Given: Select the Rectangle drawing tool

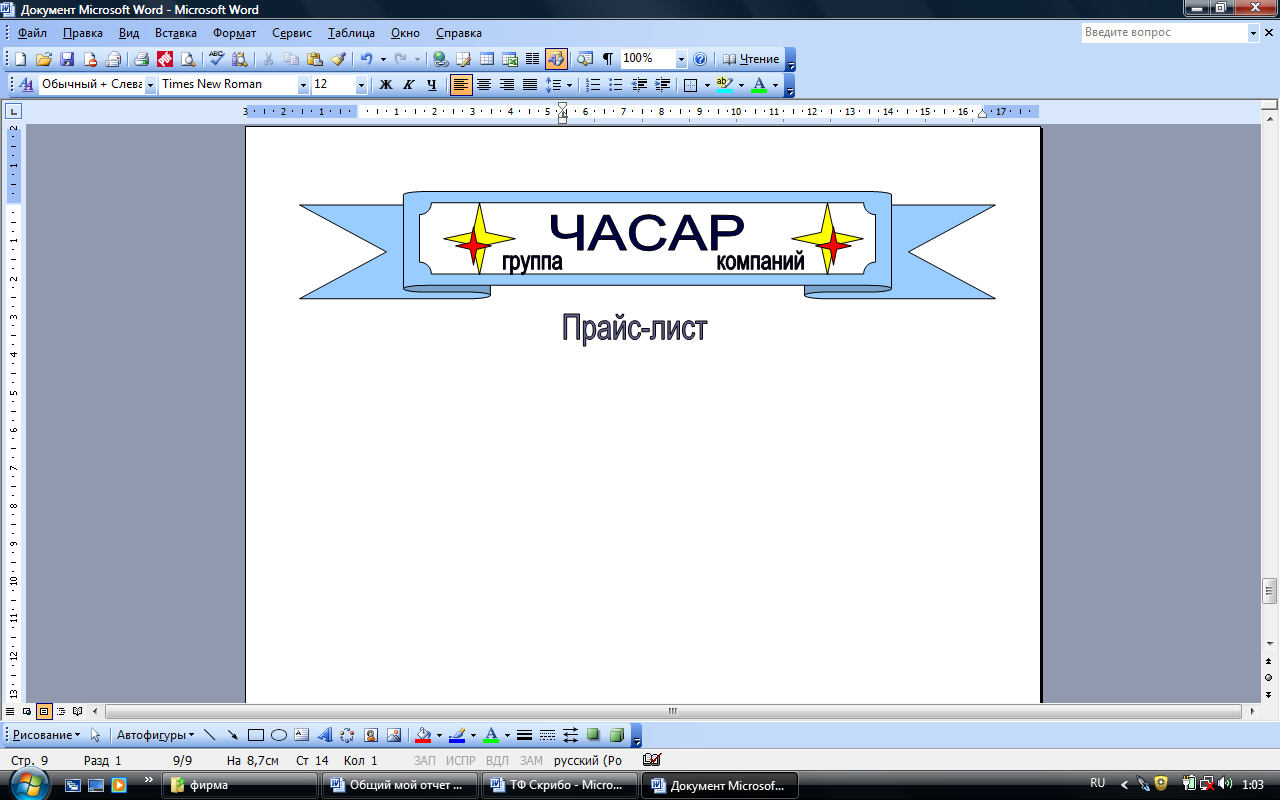Looking at the screenshot, I should pos(255,735).
